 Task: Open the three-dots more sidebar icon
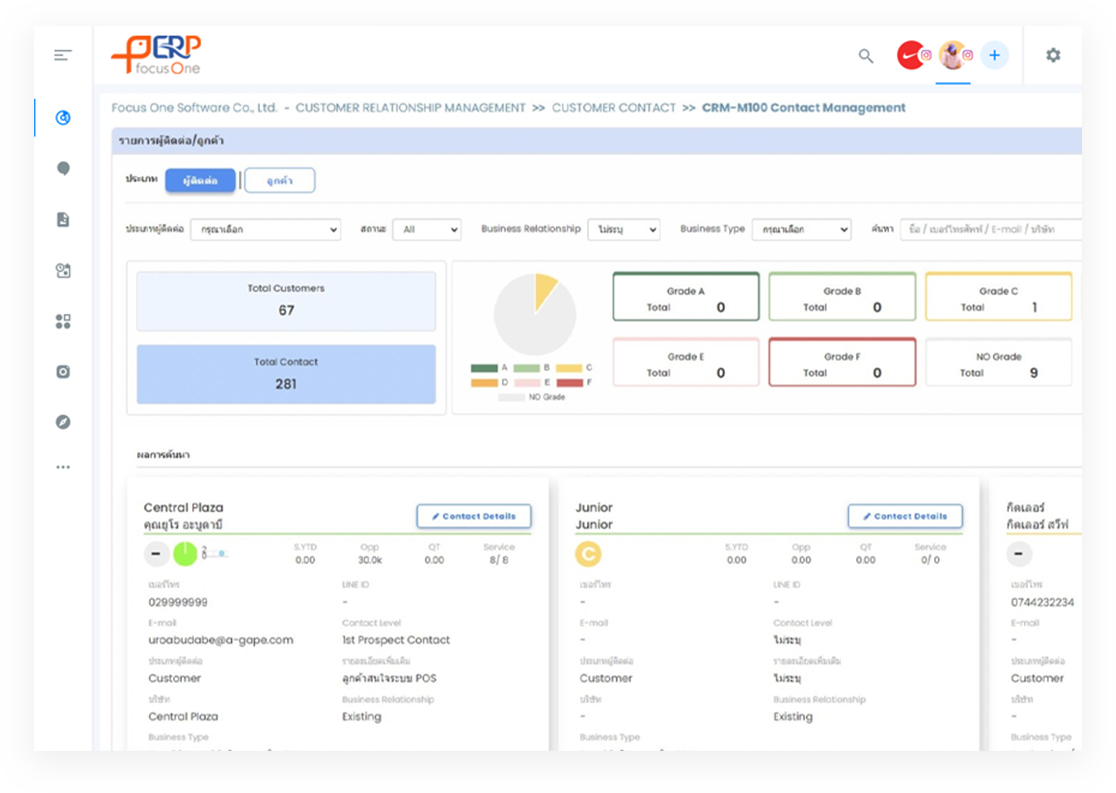63,468
